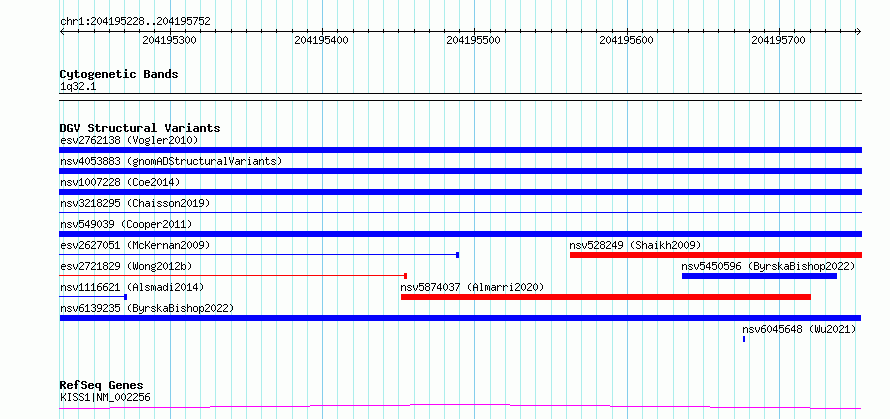Click the blue end marker of esv2627051
Image resolution: width=890 pixels, height=419 pixels.
coord(457,255)
